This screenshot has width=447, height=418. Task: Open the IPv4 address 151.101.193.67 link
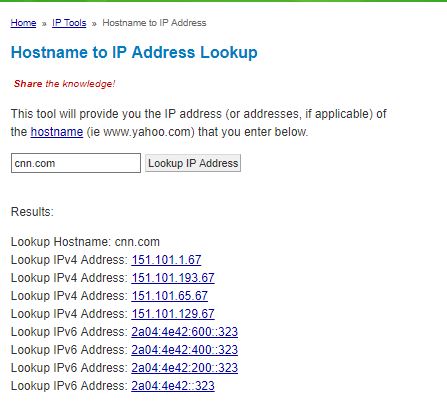173,278
